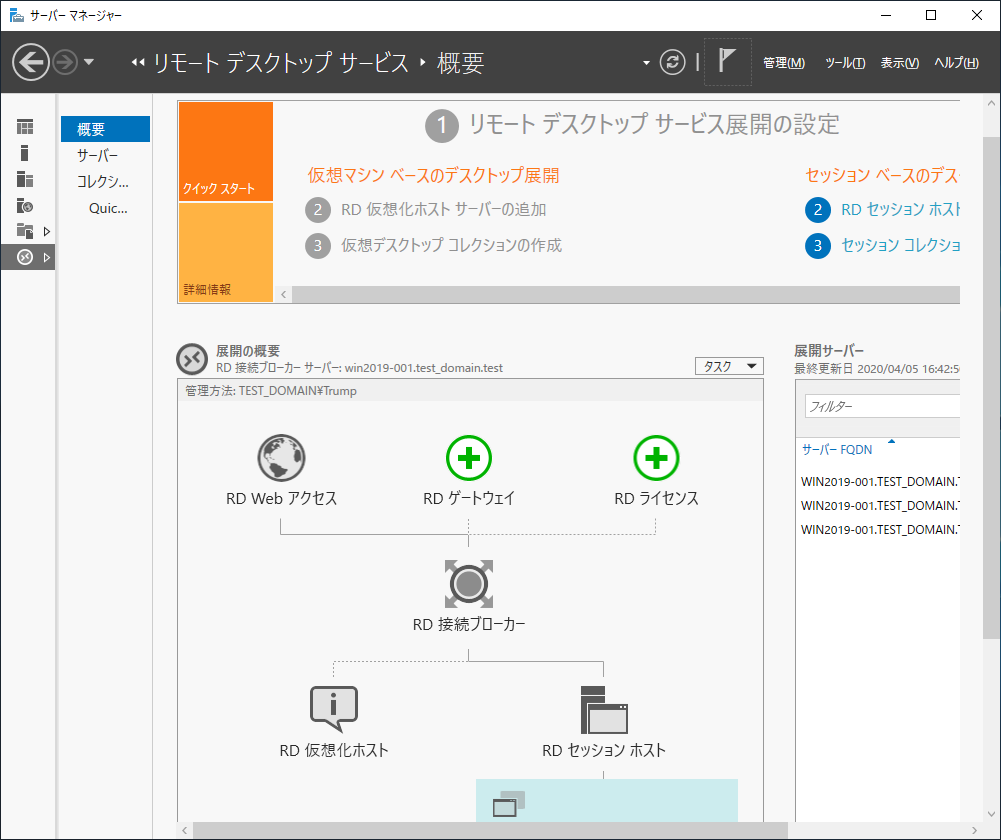Click the RD ライセンス green plus icon

[x=656, y=458]
